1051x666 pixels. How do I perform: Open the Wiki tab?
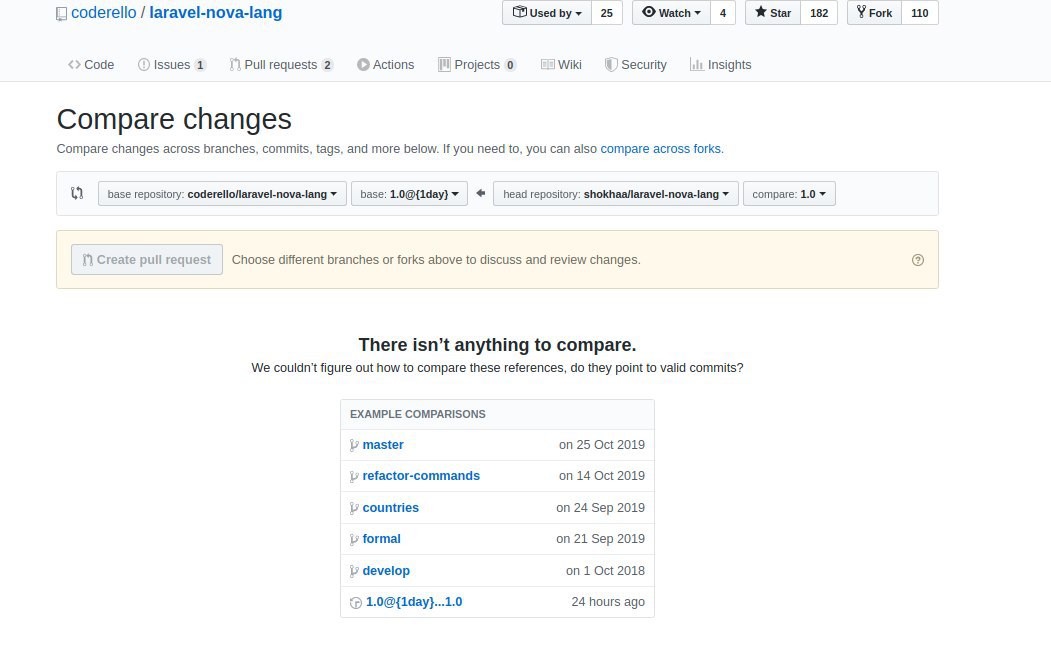pyautogui.click(x=561, y=65)
